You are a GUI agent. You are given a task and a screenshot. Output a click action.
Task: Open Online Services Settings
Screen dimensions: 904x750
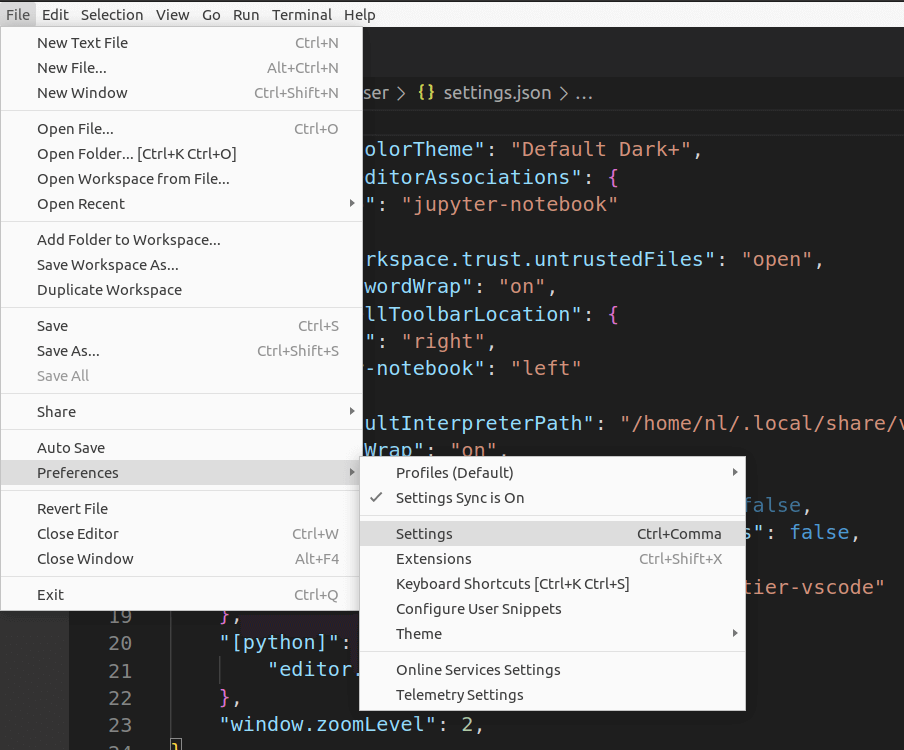pyautogui.click(x=552, y=670)
